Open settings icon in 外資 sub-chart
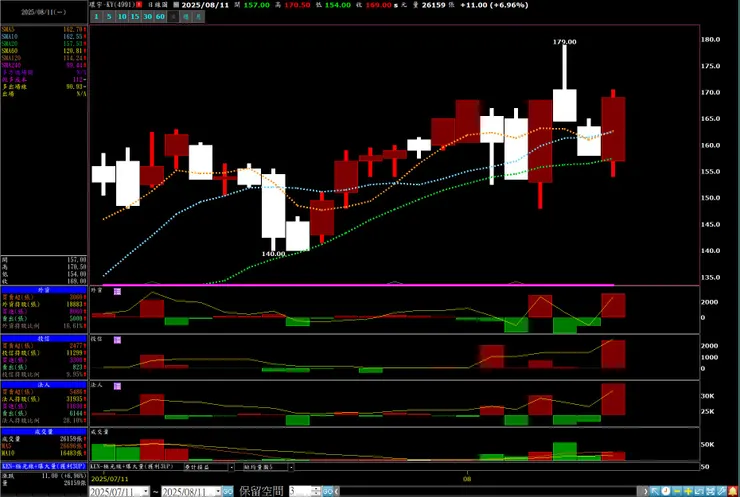The height and width of the screenshot is (497, 740). pyautogui.click(x=118, y=292)
